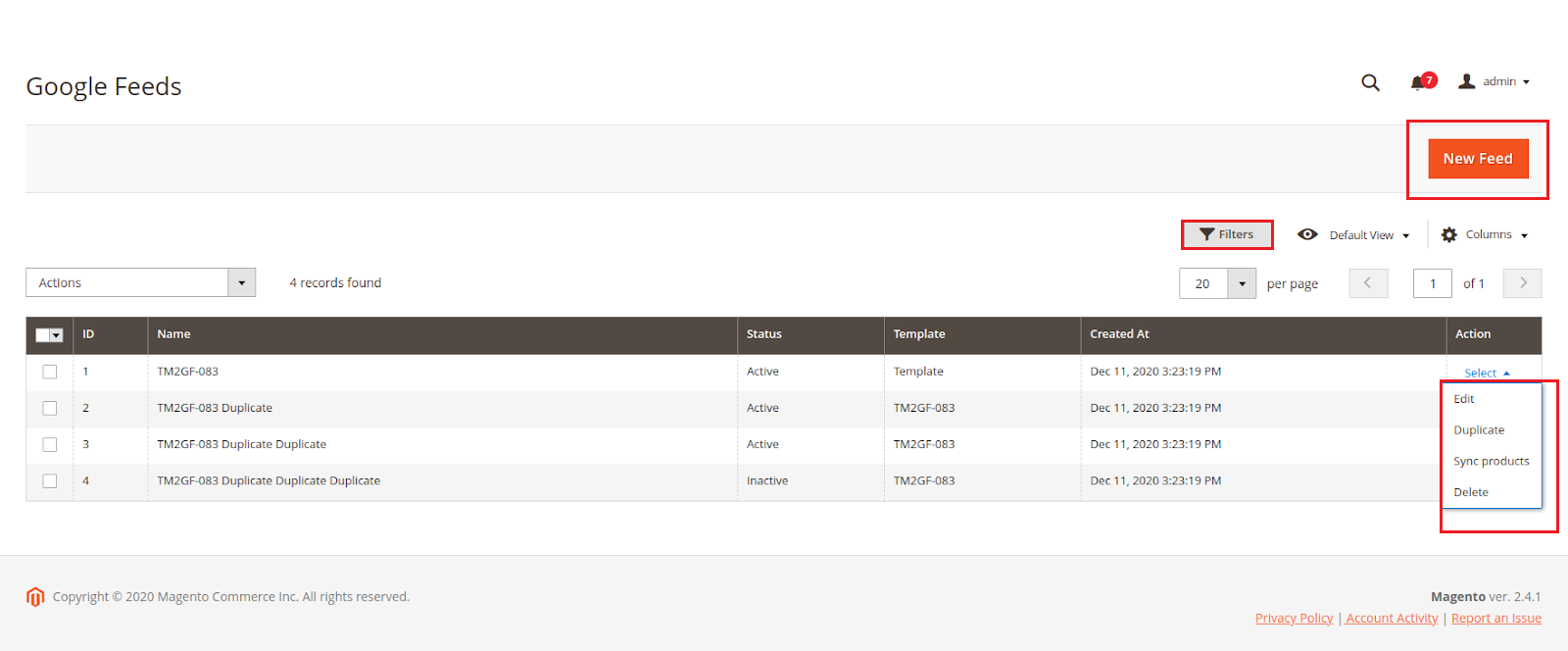Viewport: 1568px width, 651px height.
Task: Open the select-all dropdown arrow in header
Action: click(x=57, y=335)
